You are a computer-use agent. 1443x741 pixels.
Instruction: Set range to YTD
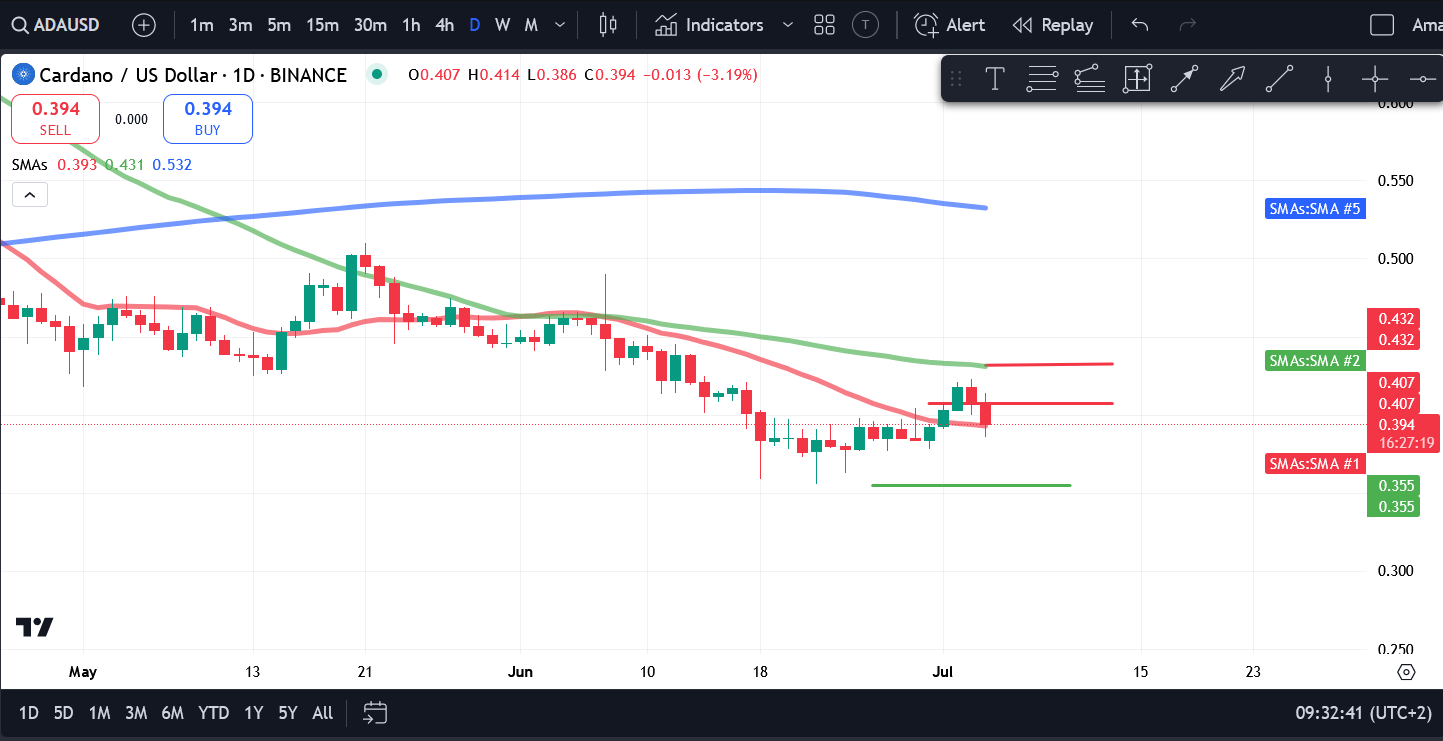point(213,713)
